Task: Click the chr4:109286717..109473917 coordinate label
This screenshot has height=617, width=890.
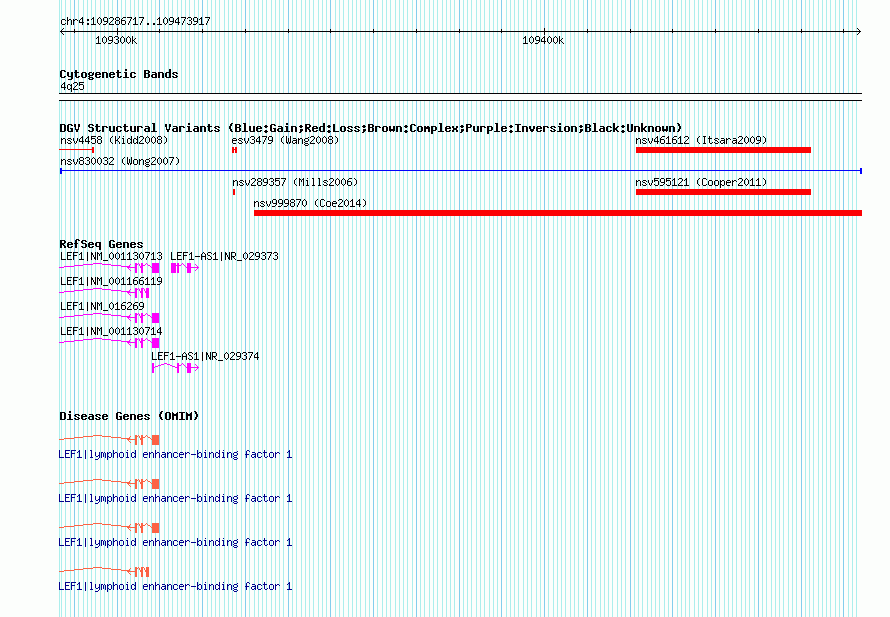Action: coord(135,21)
